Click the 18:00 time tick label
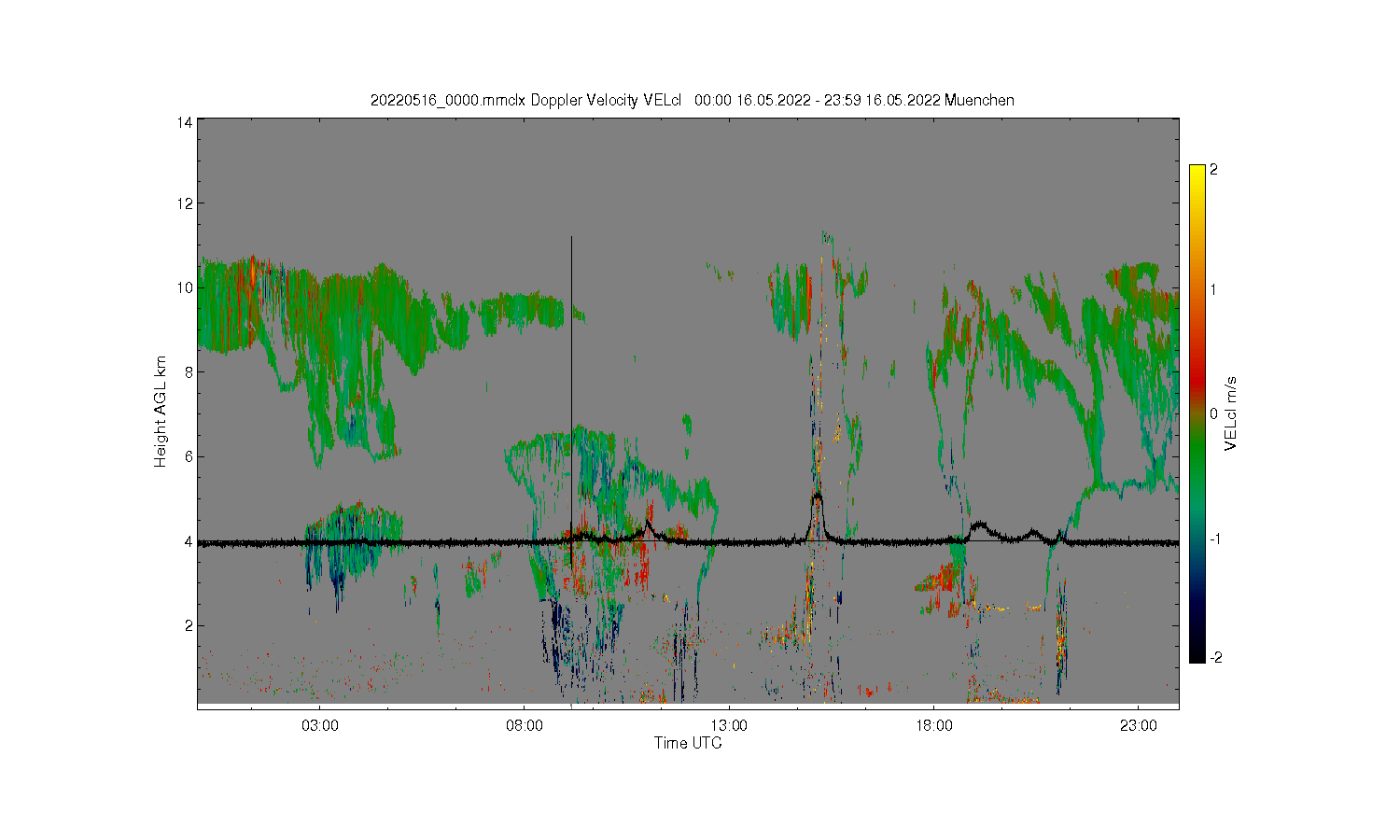Viewport: 1400px width, 840px height. (x=933, y=726)
